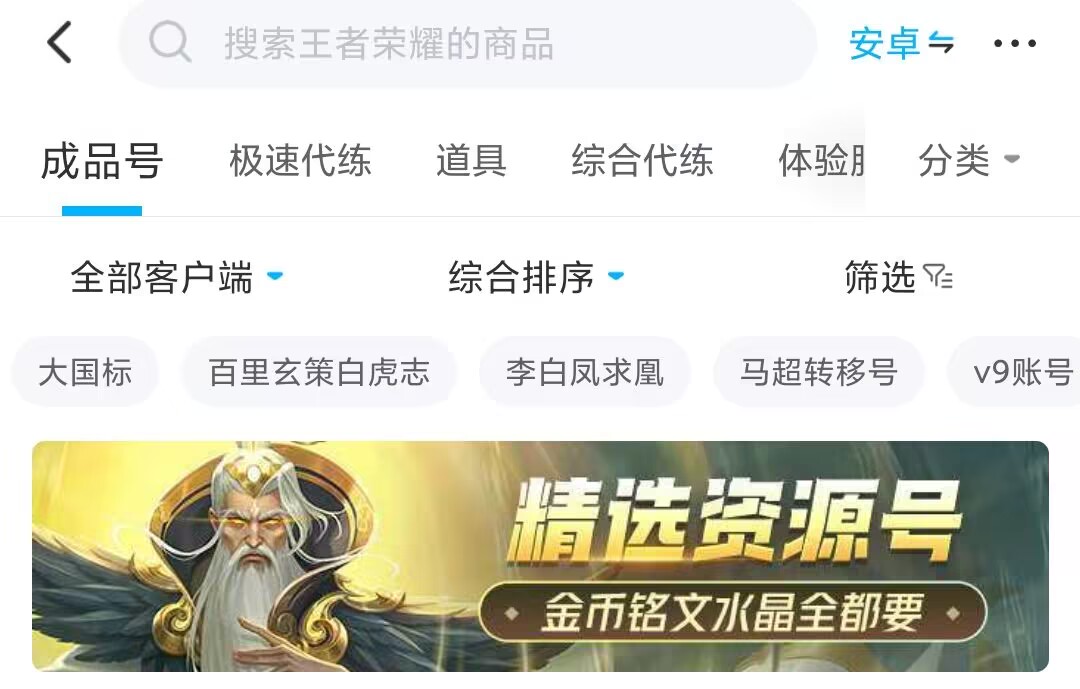Go to the 综合代练 tab
The image size is (1080, 689).
pyautogui.click(x=642, y=161)
